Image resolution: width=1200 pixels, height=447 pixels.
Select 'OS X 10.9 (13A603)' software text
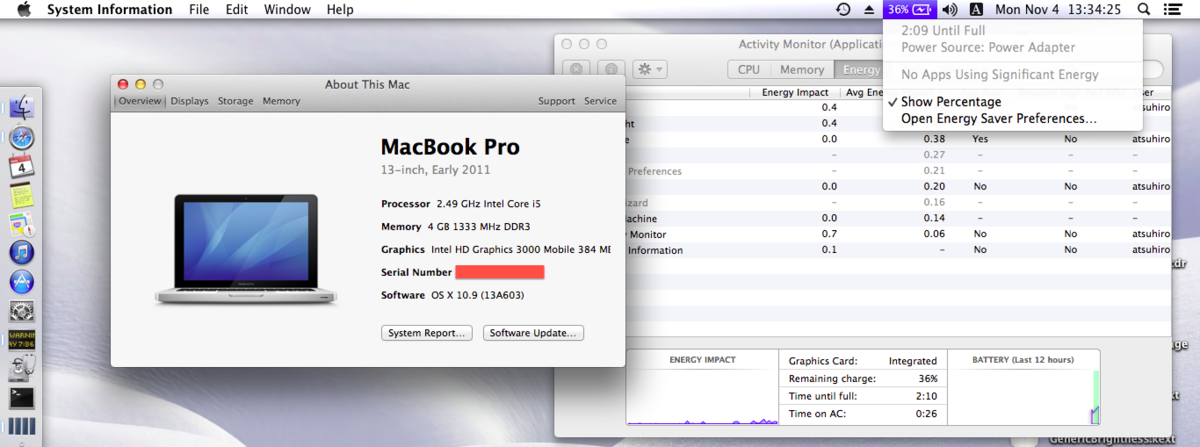click(x=478, y=295)
